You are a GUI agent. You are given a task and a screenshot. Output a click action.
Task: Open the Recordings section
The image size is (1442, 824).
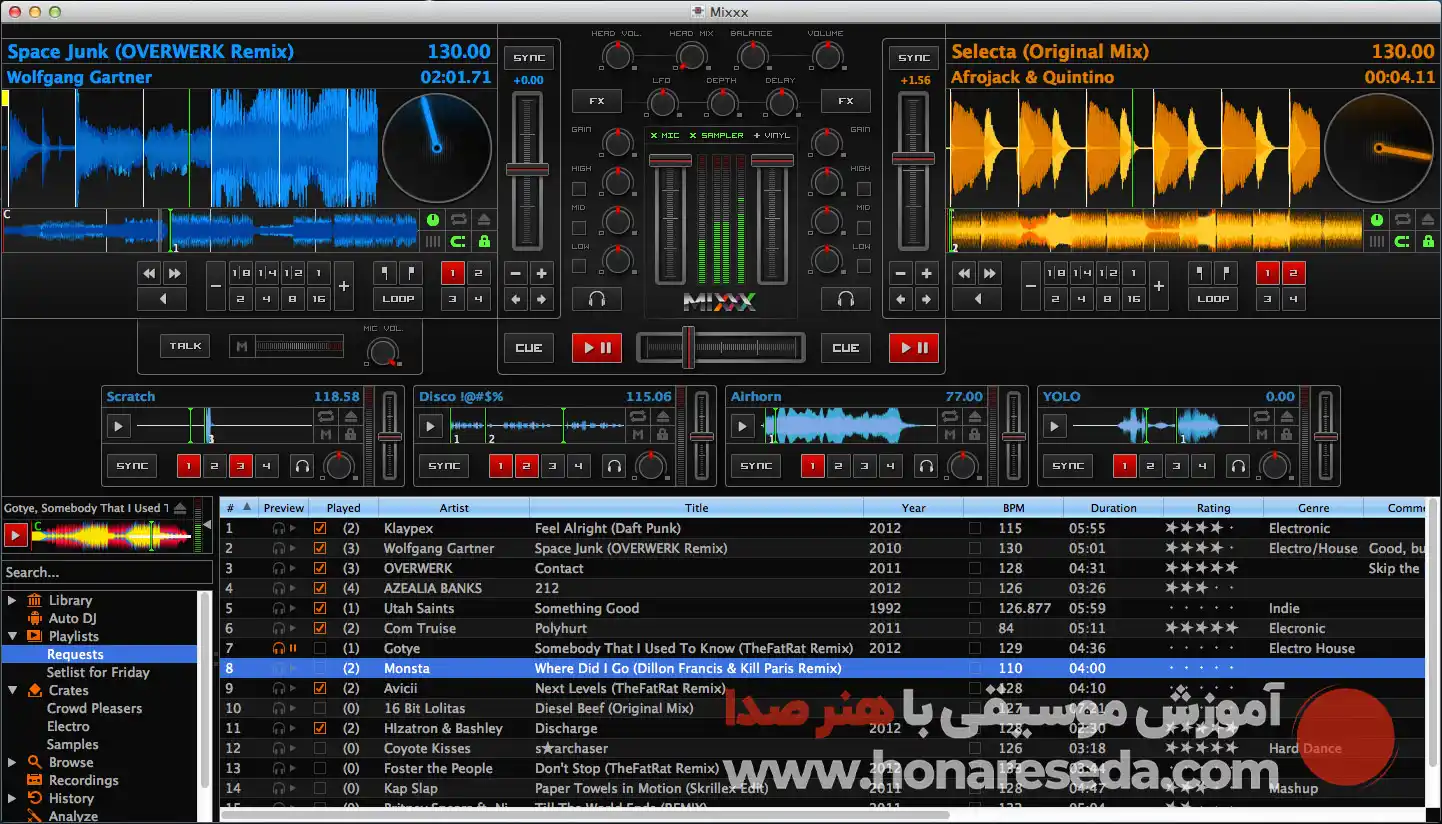[83, 780]
